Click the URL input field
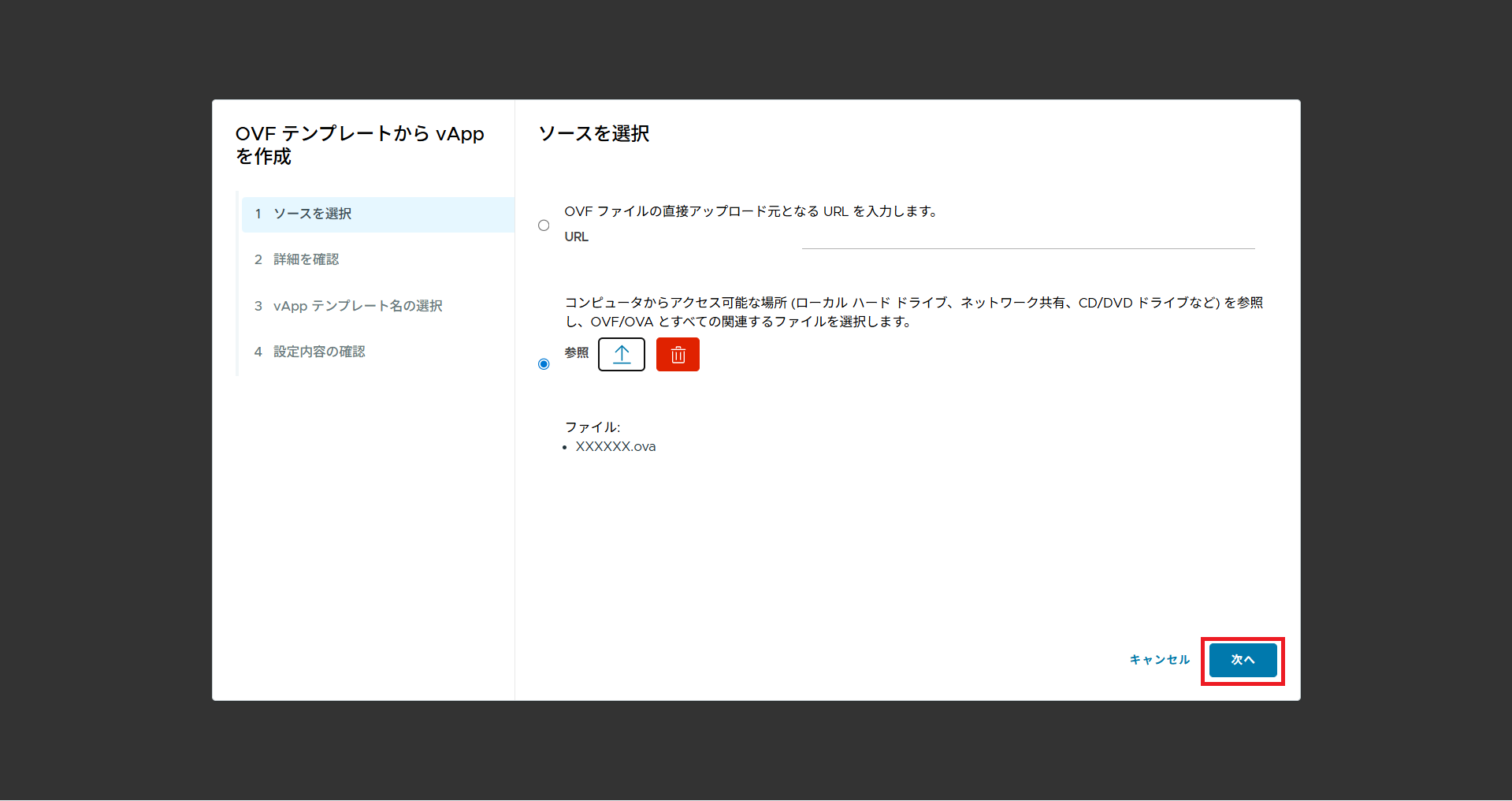Viewport: 1512px width, 801px height. [x=1027, y=238]
